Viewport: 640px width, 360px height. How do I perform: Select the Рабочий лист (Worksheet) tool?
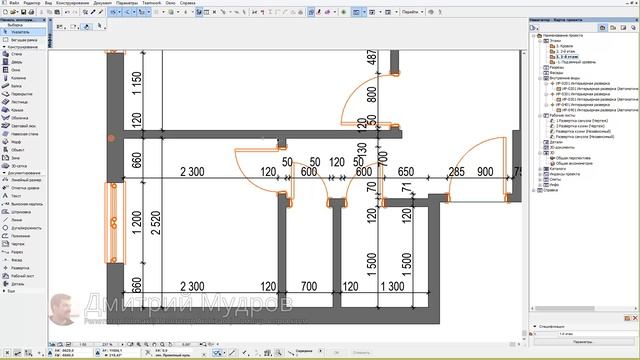tap(23, 276)
